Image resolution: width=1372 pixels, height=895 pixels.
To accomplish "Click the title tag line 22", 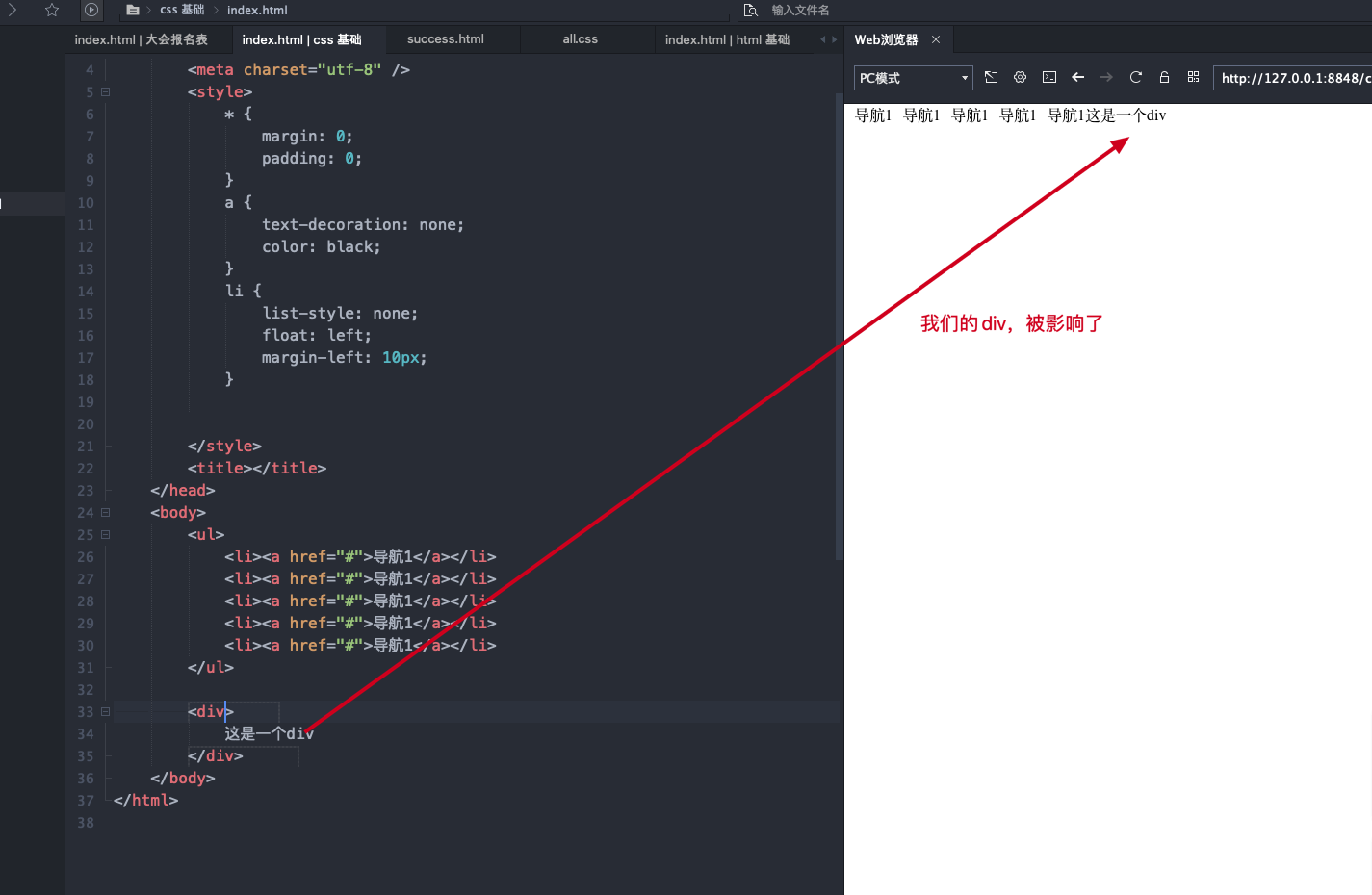I will (257, 469).
